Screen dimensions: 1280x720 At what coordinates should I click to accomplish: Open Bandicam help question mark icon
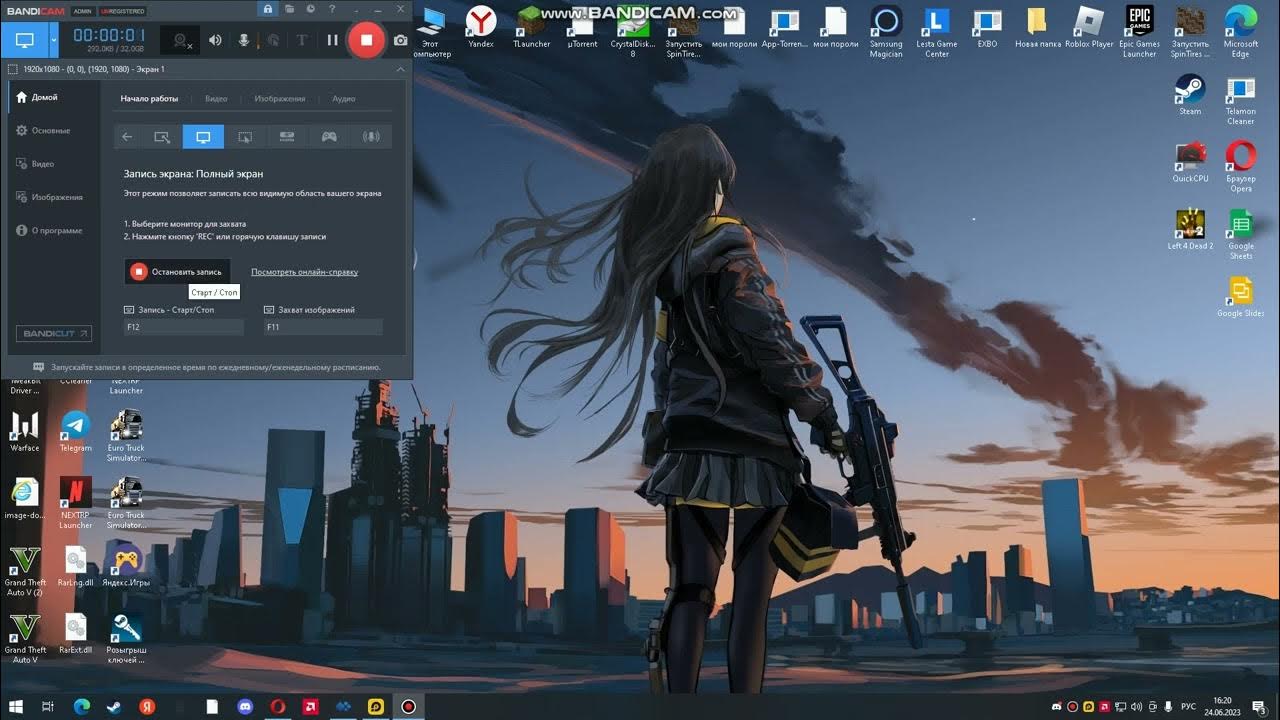pyautogui.click(x=331, y=9)
